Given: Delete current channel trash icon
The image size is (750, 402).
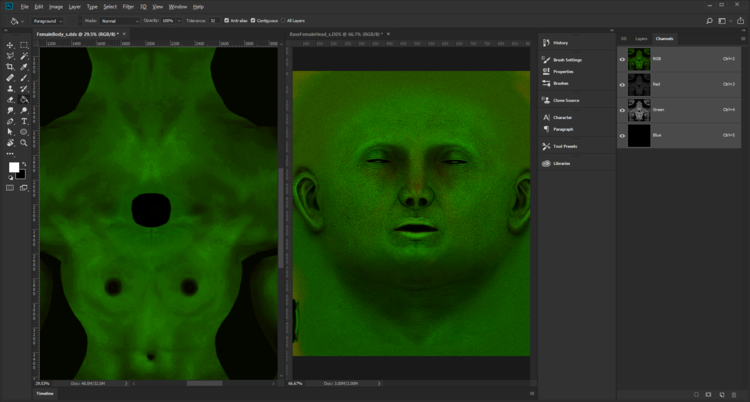Looking at the screenshot, I should pos(734,395).
